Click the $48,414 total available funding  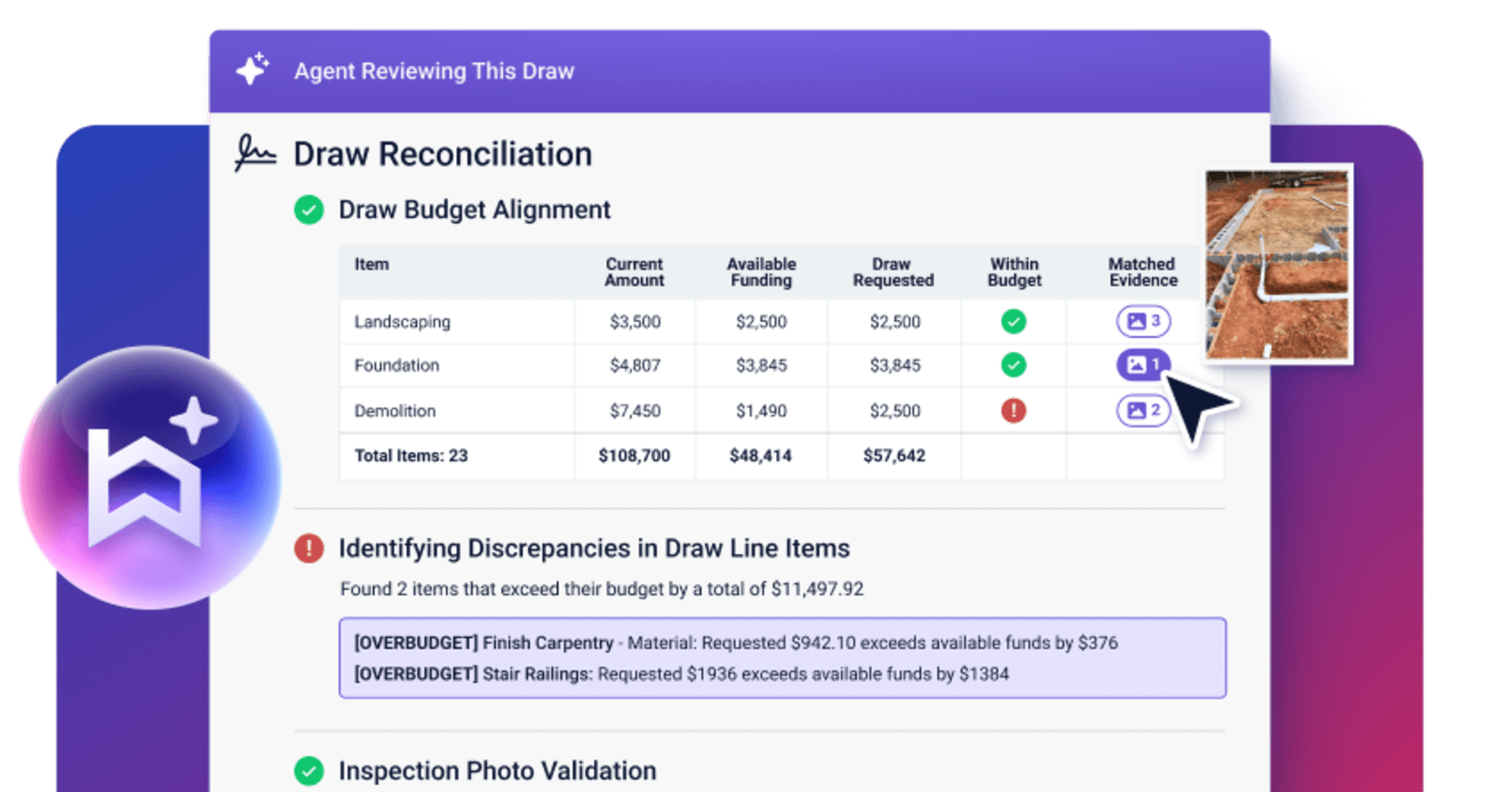click(761, 455)
